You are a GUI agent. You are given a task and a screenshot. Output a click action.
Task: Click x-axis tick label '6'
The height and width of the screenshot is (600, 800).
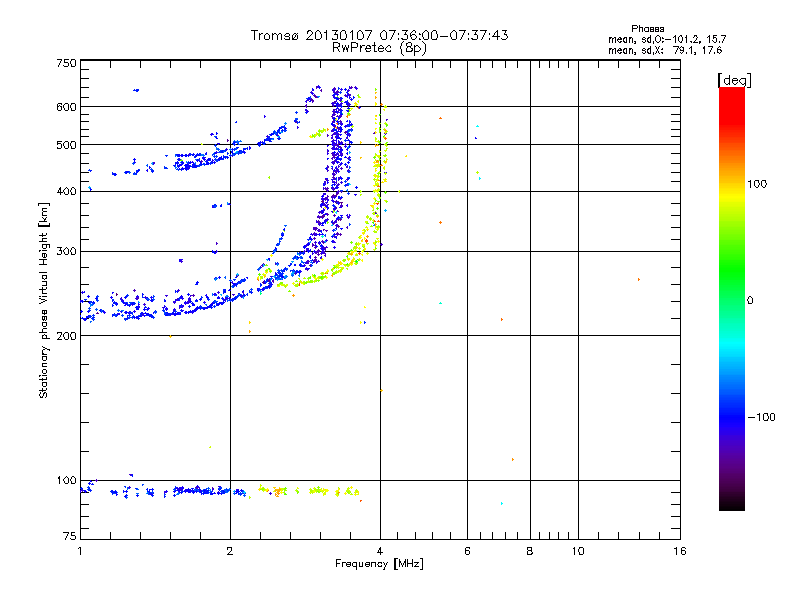pos(467,551)
